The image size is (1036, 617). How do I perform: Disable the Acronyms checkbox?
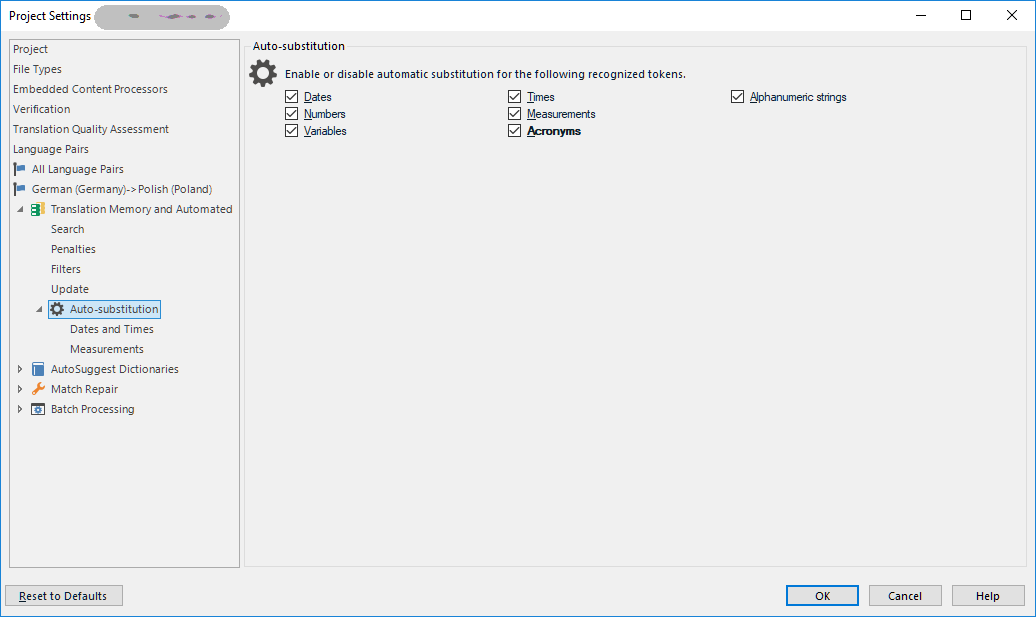(515, 131)
